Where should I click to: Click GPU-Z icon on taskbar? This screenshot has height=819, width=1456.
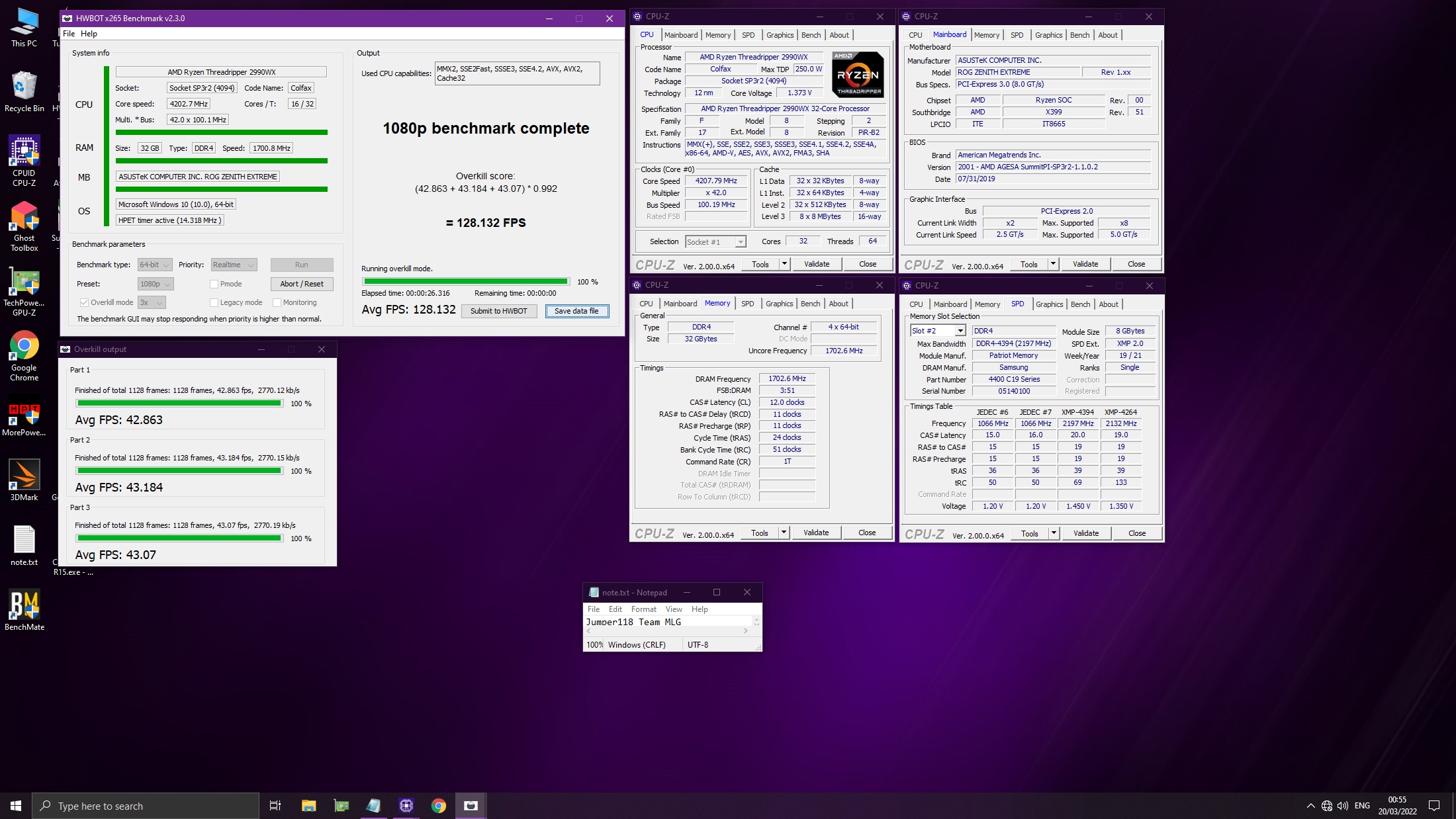point(341,805)
